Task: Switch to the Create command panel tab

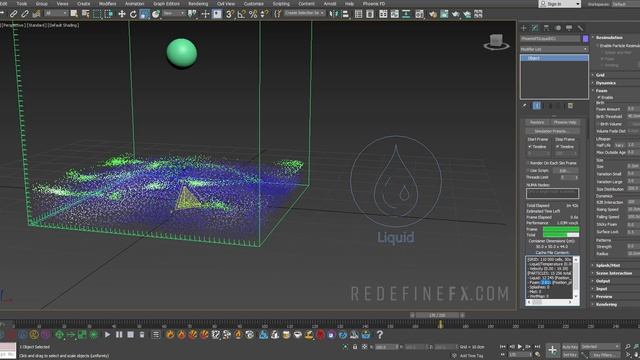Action: 524,28
